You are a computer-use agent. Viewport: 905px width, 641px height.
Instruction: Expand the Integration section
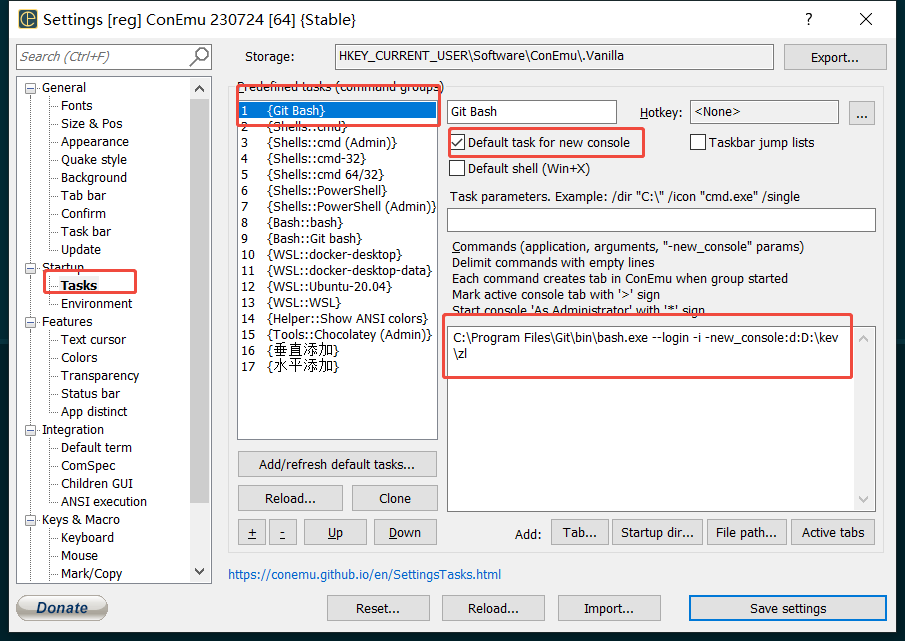(30, 429)
